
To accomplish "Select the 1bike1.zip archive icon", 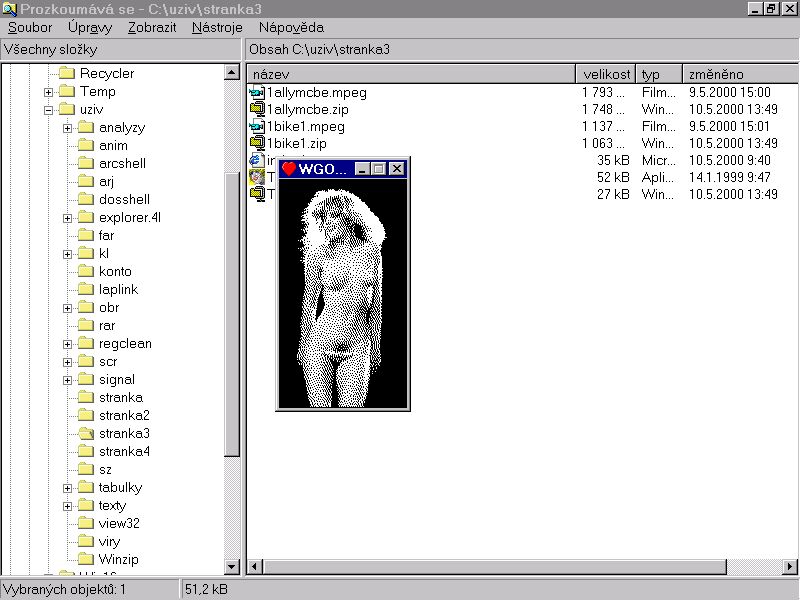I will 257,143.
